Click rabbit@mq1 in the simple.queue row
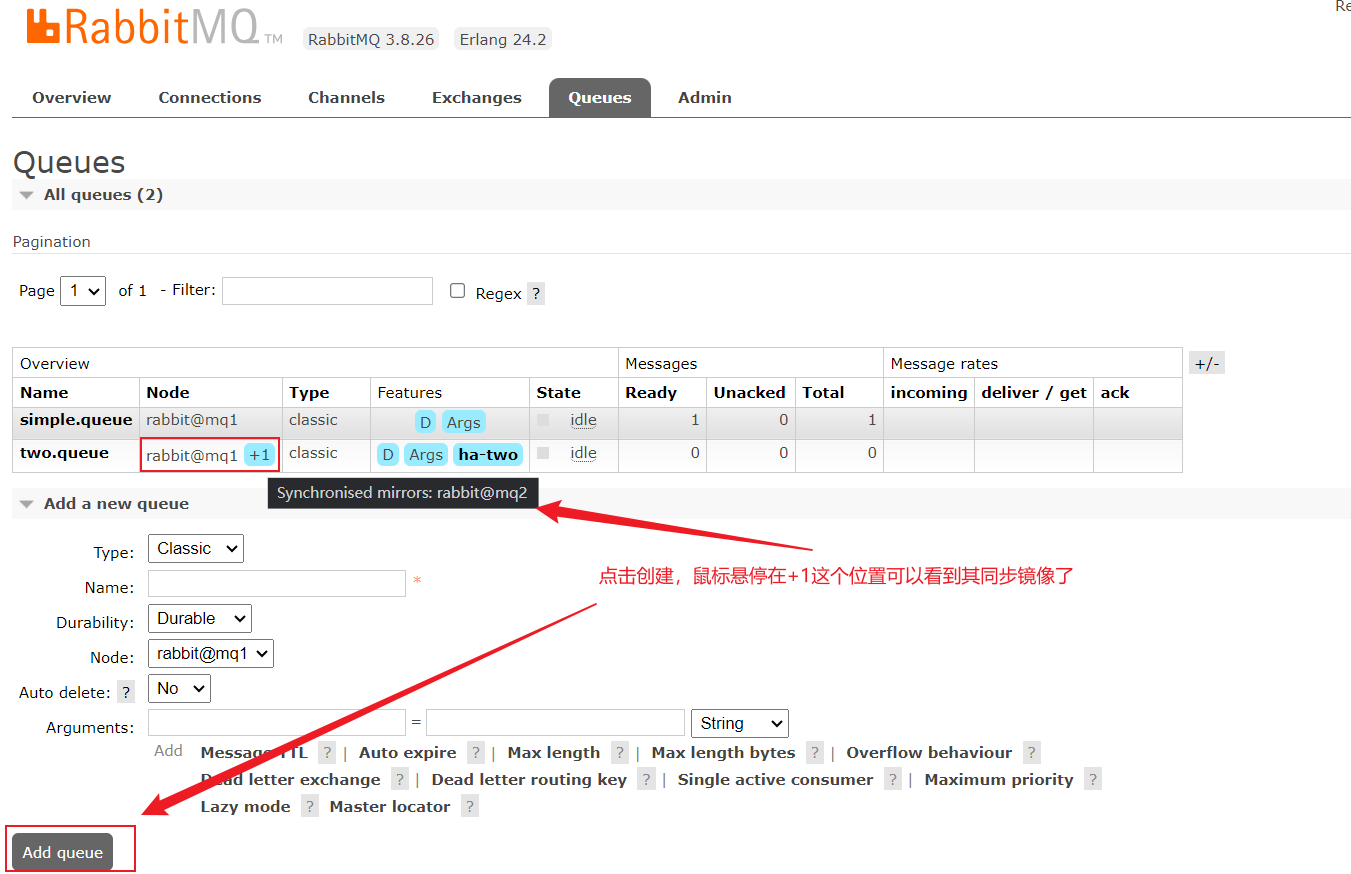This screenshot has height=874, width=1351. click(192, 420)
